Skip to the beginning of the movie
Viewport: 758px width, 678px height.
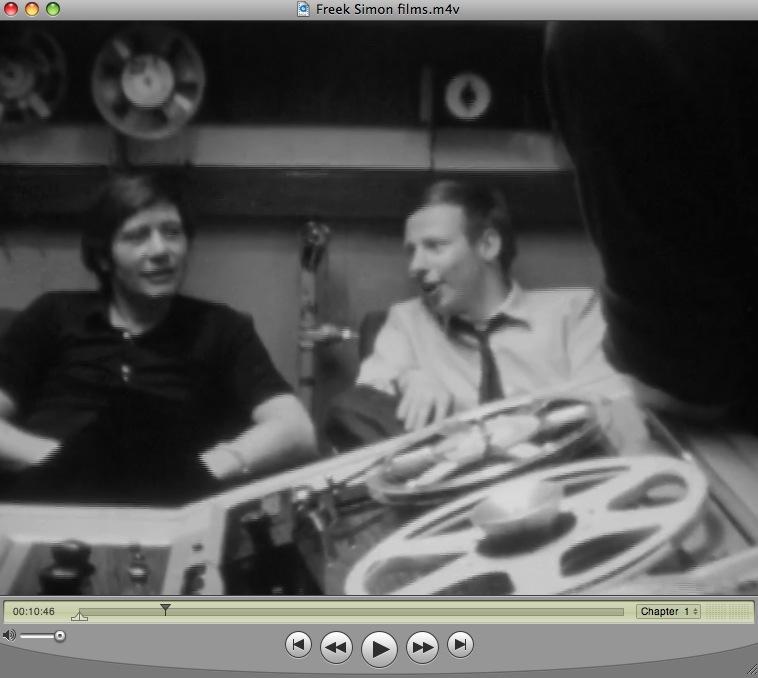(298, 645)
